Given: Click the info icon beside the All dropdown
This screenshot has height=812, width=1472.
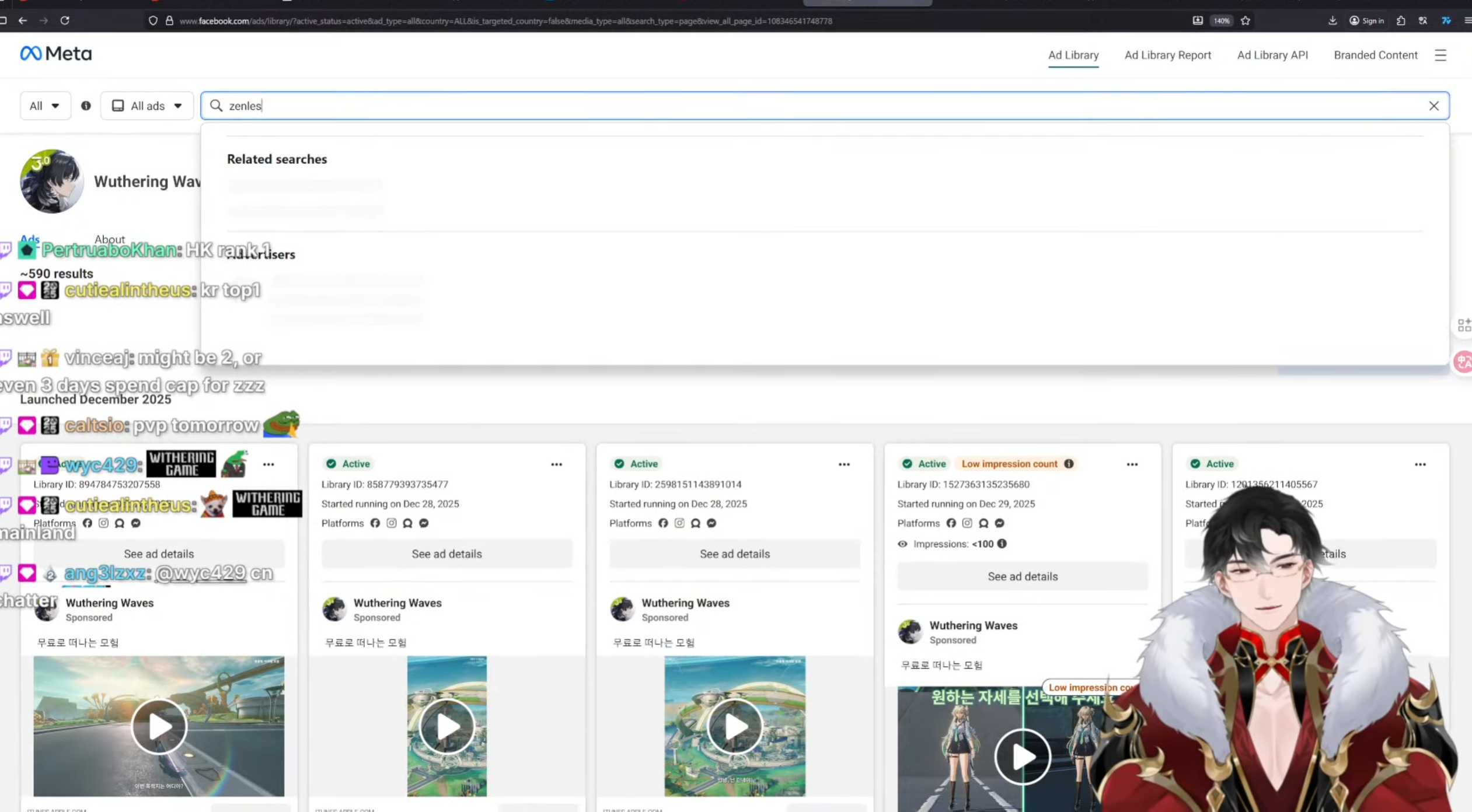Looking at the screenshot, I should (x=86, y=106).
